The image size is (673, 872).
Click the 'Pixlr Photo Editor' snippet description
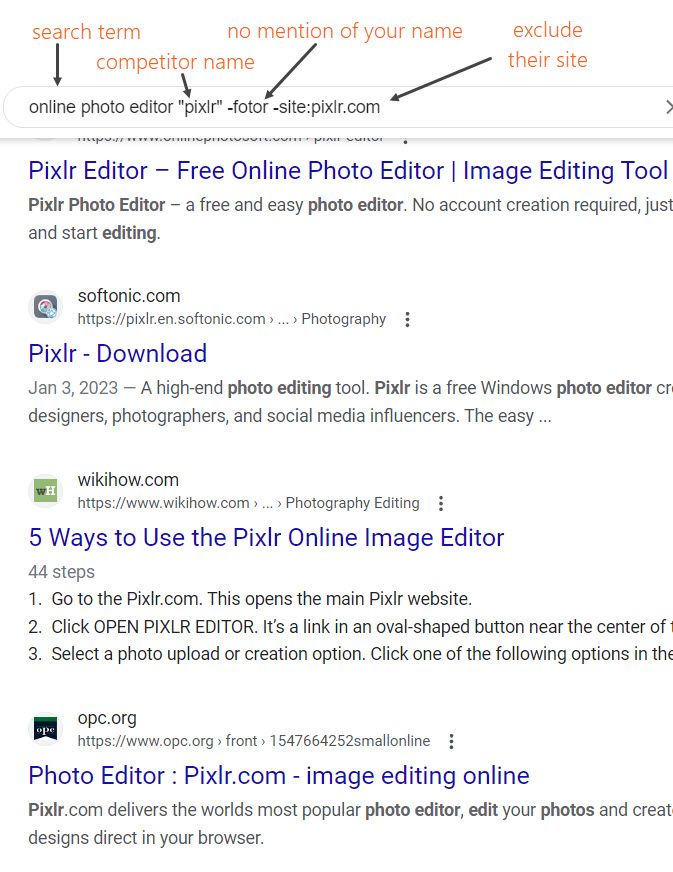pos(350,219)
